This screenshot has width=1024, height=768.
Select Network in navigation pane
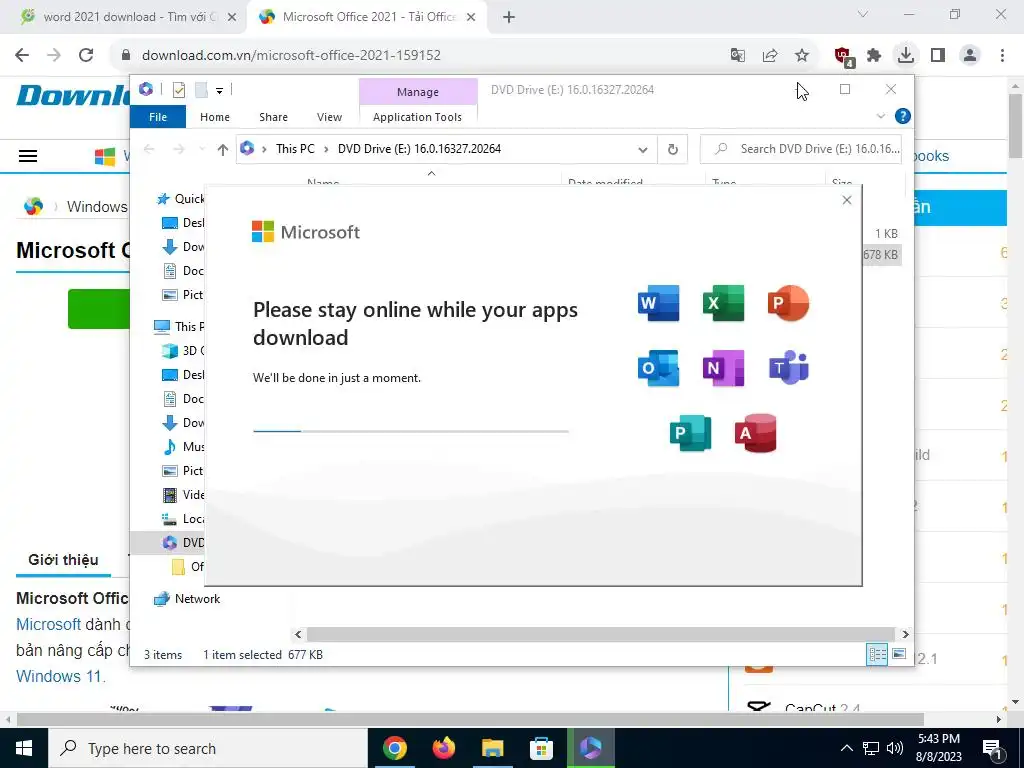coord(188,599)
